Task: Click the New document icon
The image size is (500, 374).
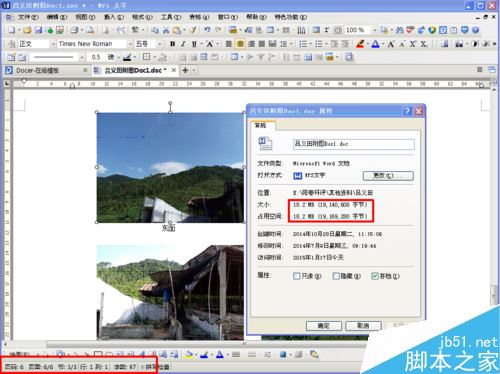Action: click(11, 30)
